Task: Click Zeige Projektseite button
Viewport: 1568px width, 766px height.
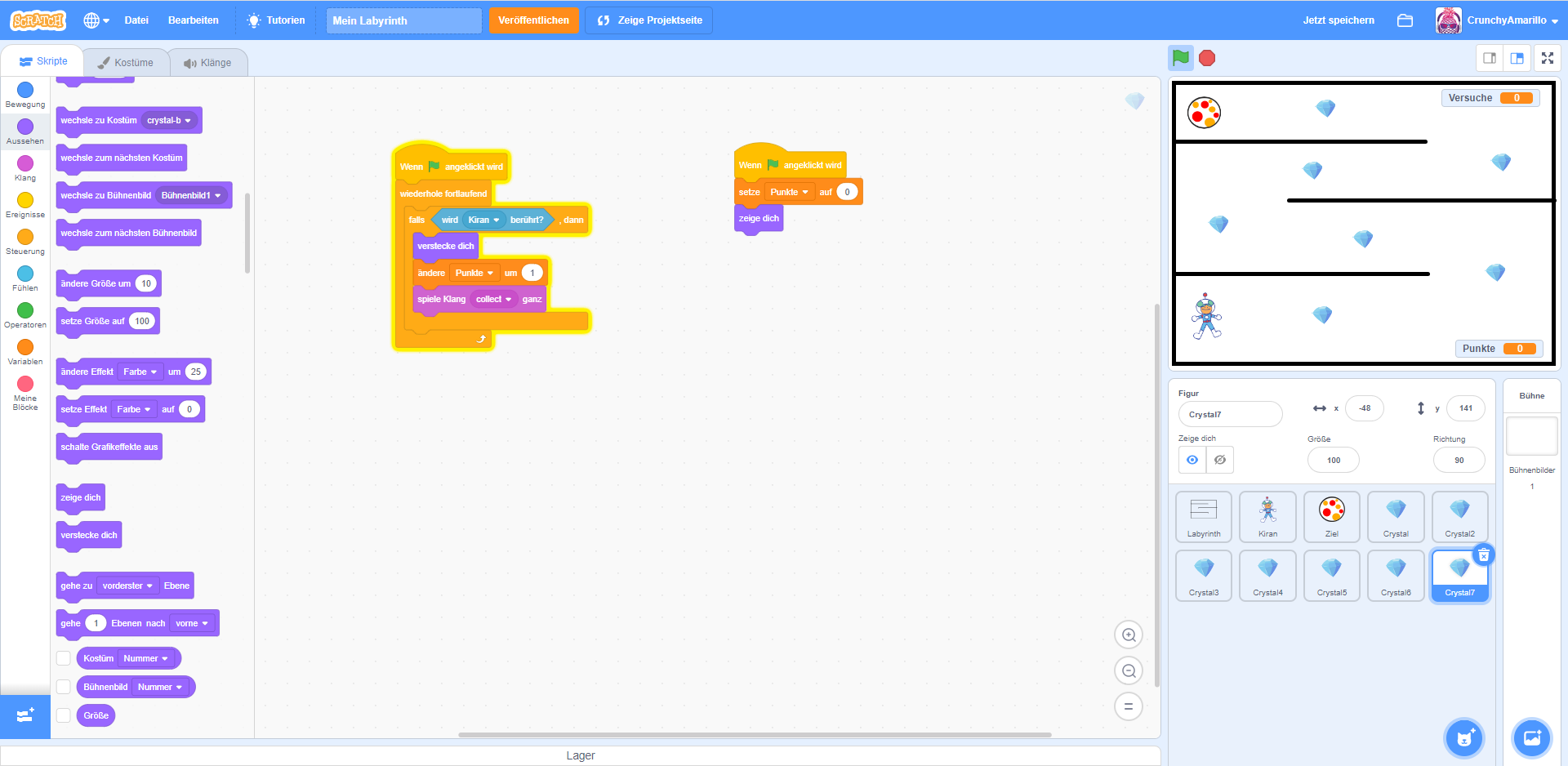Action: pyautogui.click(x=649, y=20)
